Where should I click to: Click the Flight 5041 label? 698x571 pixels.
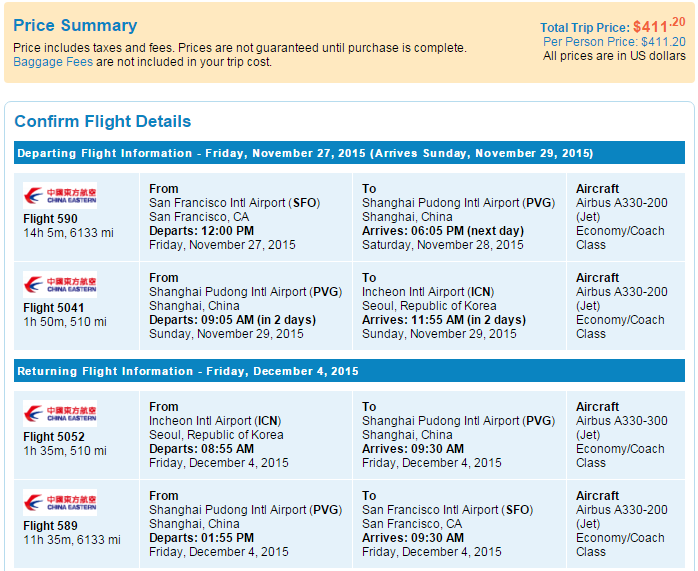53,308
